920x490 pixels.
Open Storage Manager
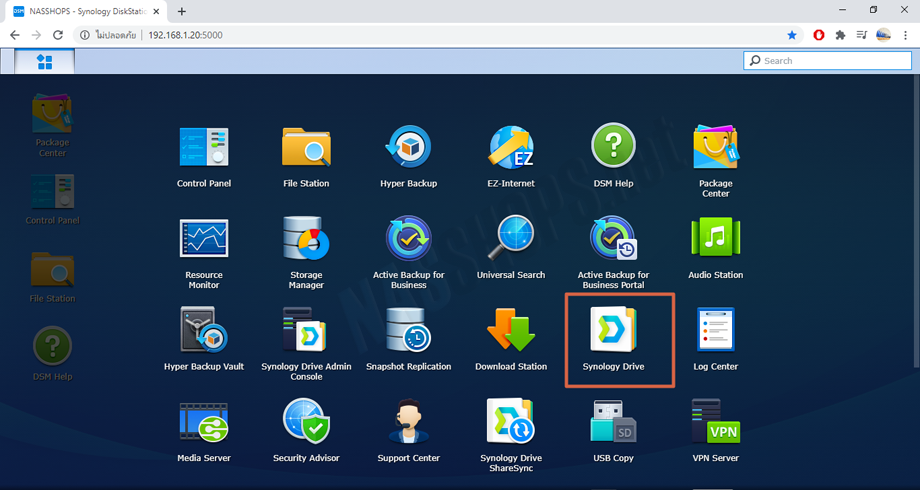click(x=306, y=252)
